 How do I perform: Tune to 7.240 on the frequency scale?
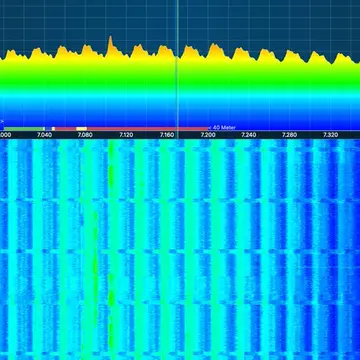[248, 135]
